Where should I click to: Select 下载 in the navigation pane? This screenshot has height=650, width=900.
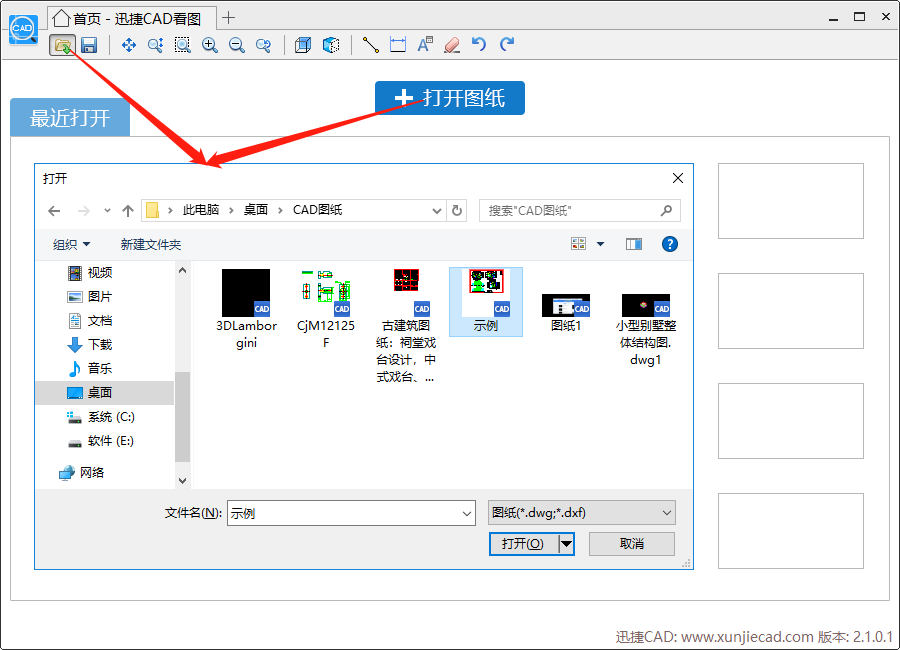tap(90, 345)
